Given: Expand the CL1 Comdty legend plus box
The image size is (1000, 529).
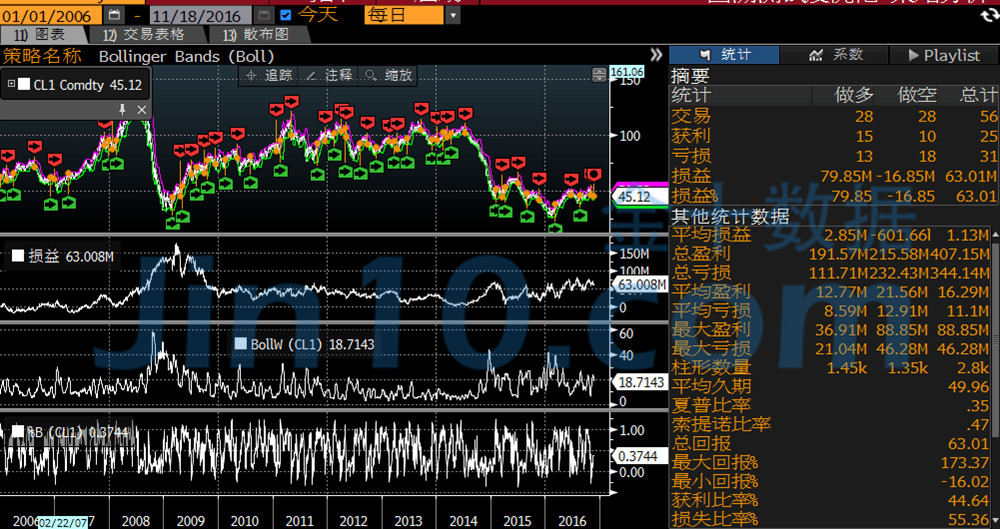Looking at the screenshot, I should coord(11,85).
